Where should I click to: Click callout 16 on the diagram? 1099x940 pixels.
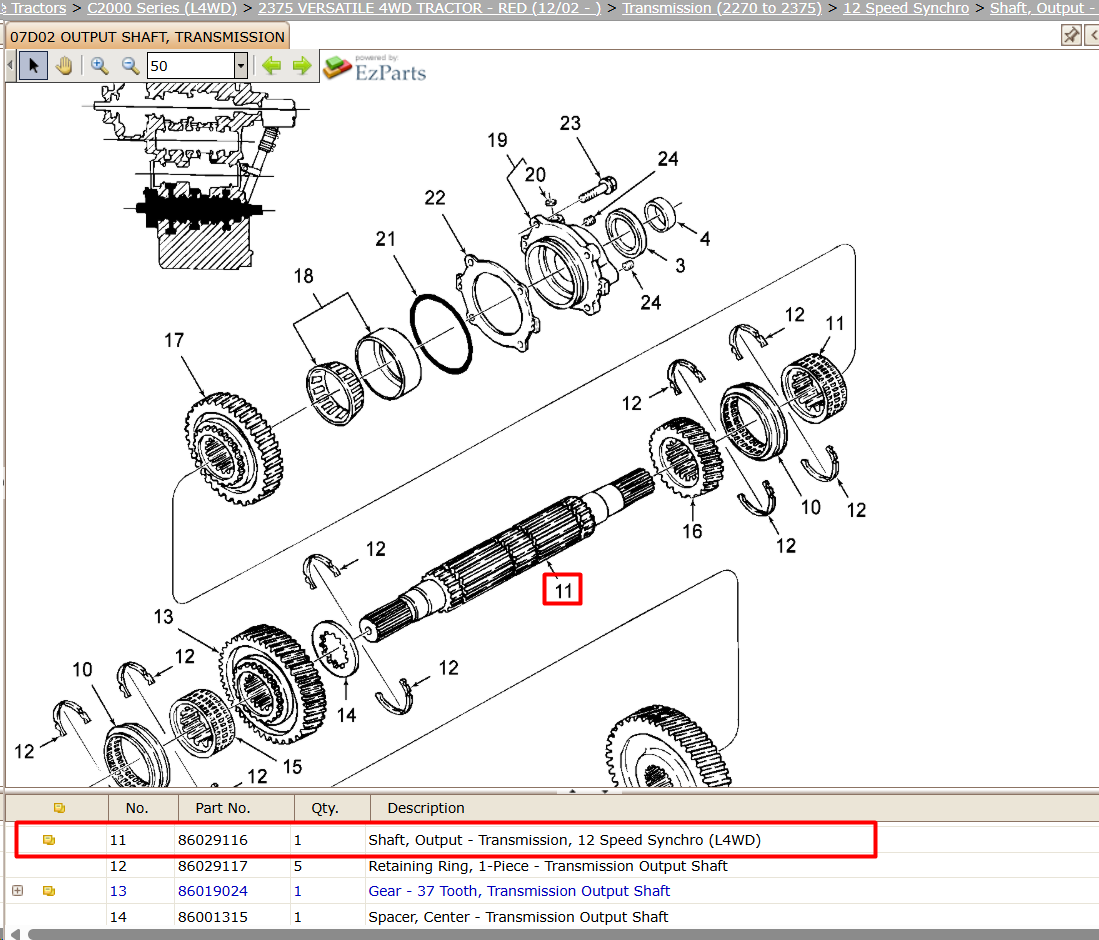point(692,531)
